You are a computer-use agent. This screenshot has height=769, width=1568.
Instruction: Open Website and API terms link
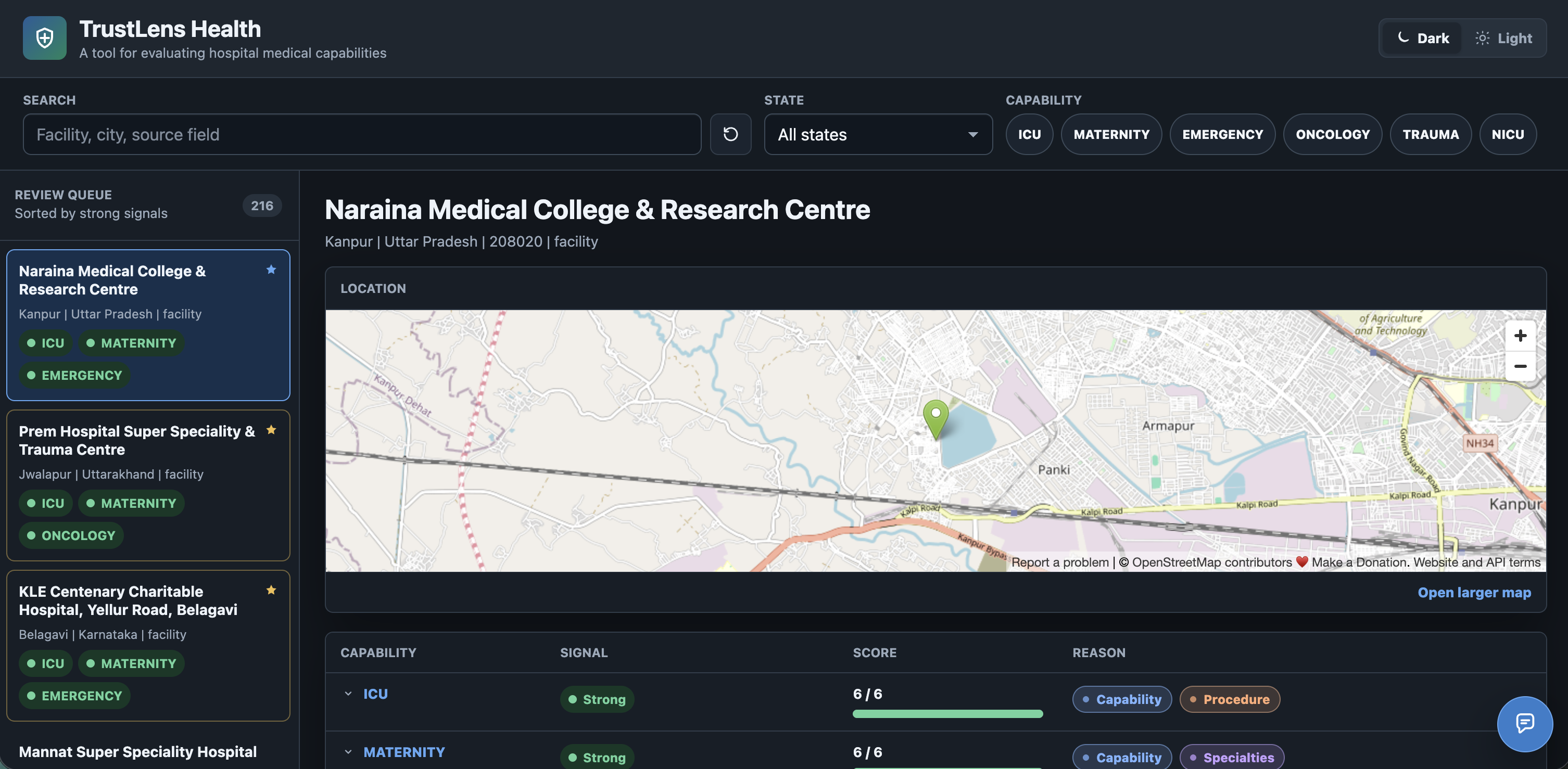click(x=1477, y=562)
